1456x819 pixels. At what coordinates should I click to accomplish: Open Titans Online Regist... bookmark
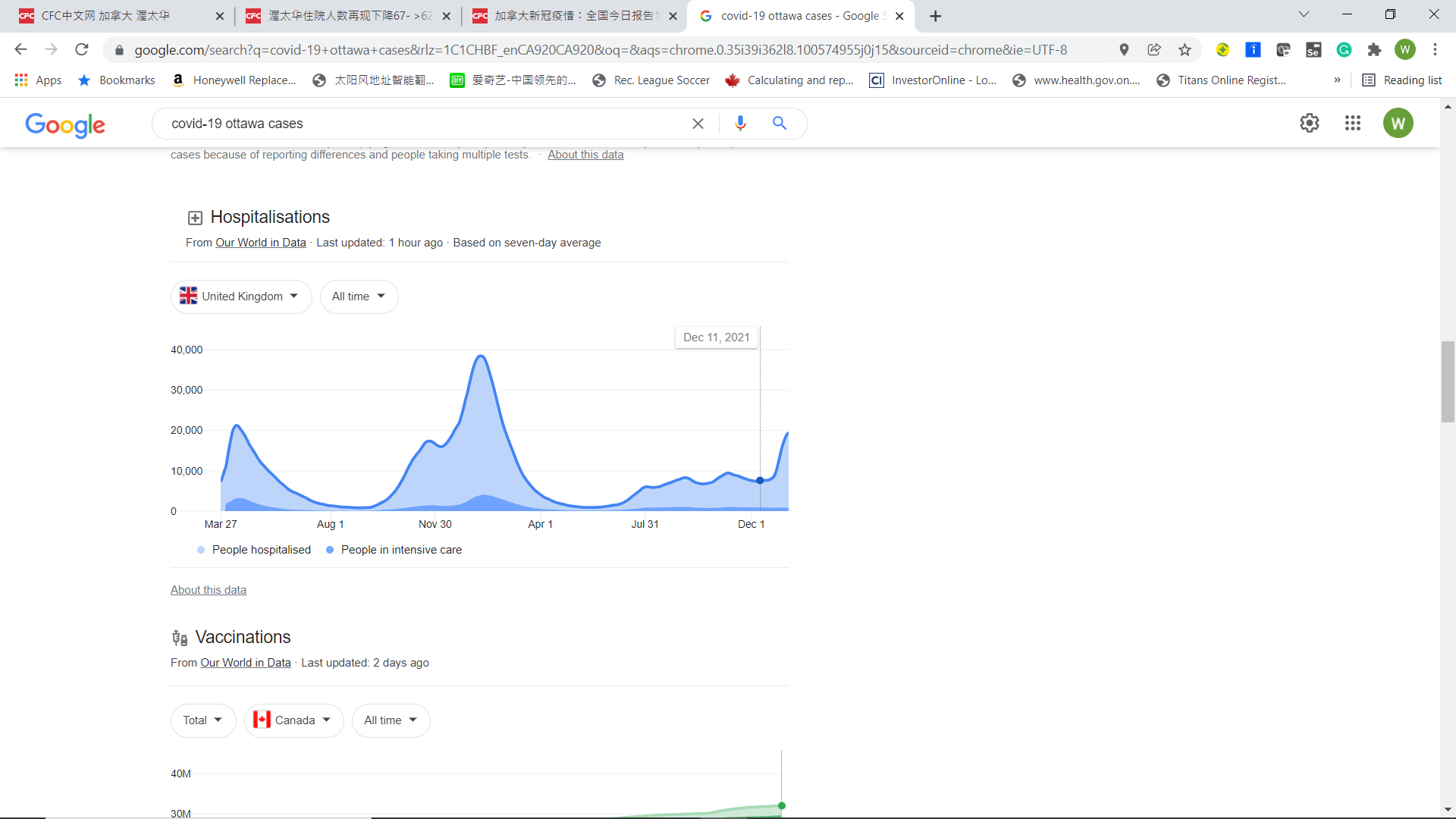pos(1221,80)
